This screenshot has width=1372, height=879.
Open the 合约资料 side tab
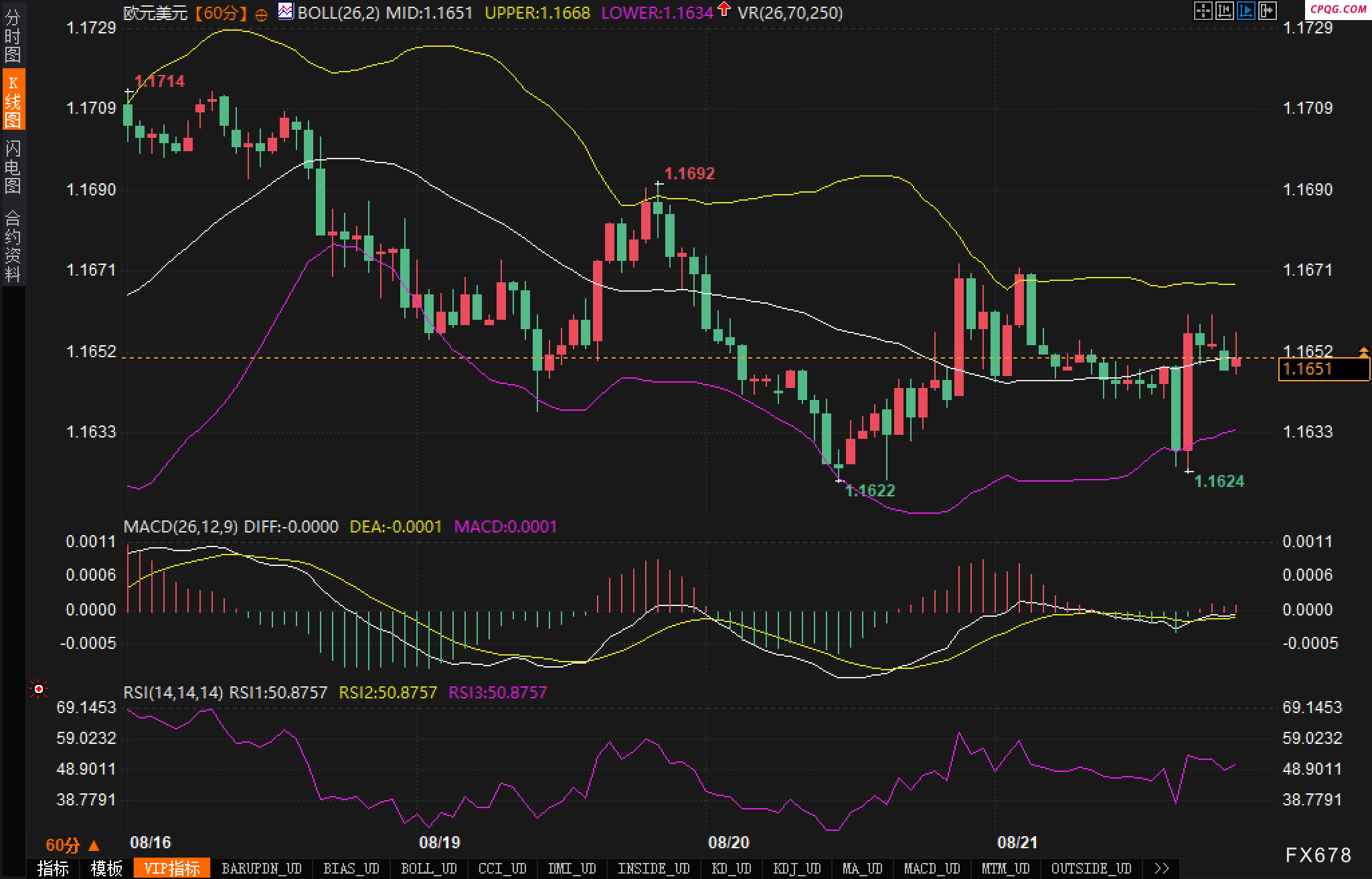point(13,246)
